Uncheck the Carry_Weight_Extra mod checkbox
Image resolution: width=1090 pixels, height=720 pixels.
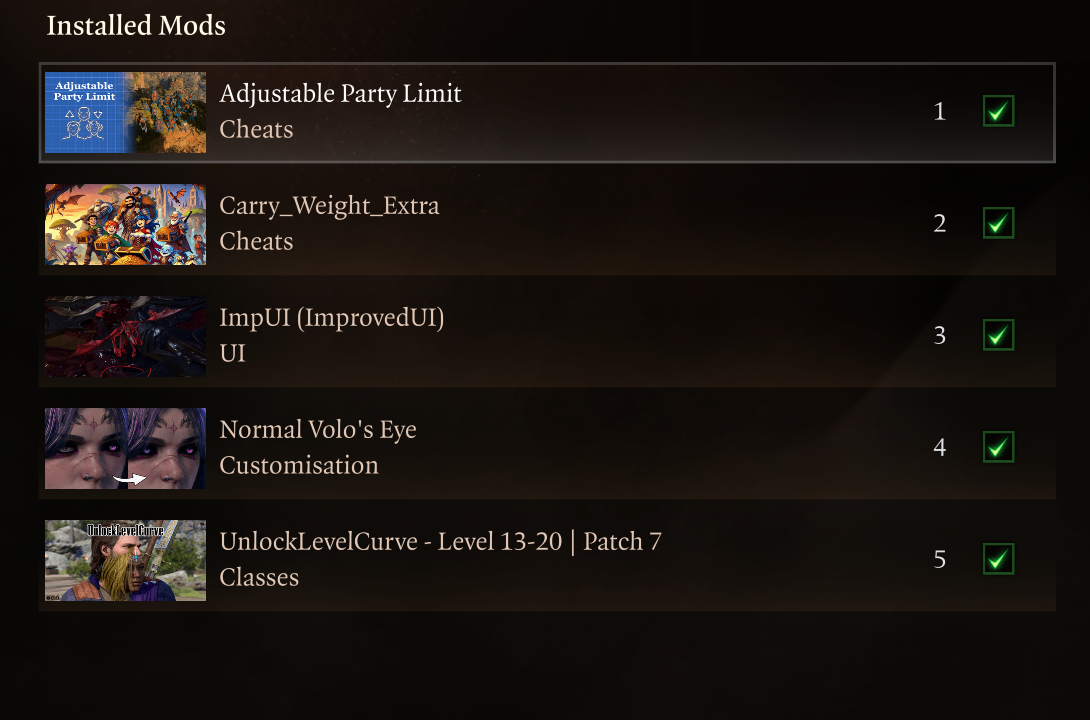click(x=998, y=223)
